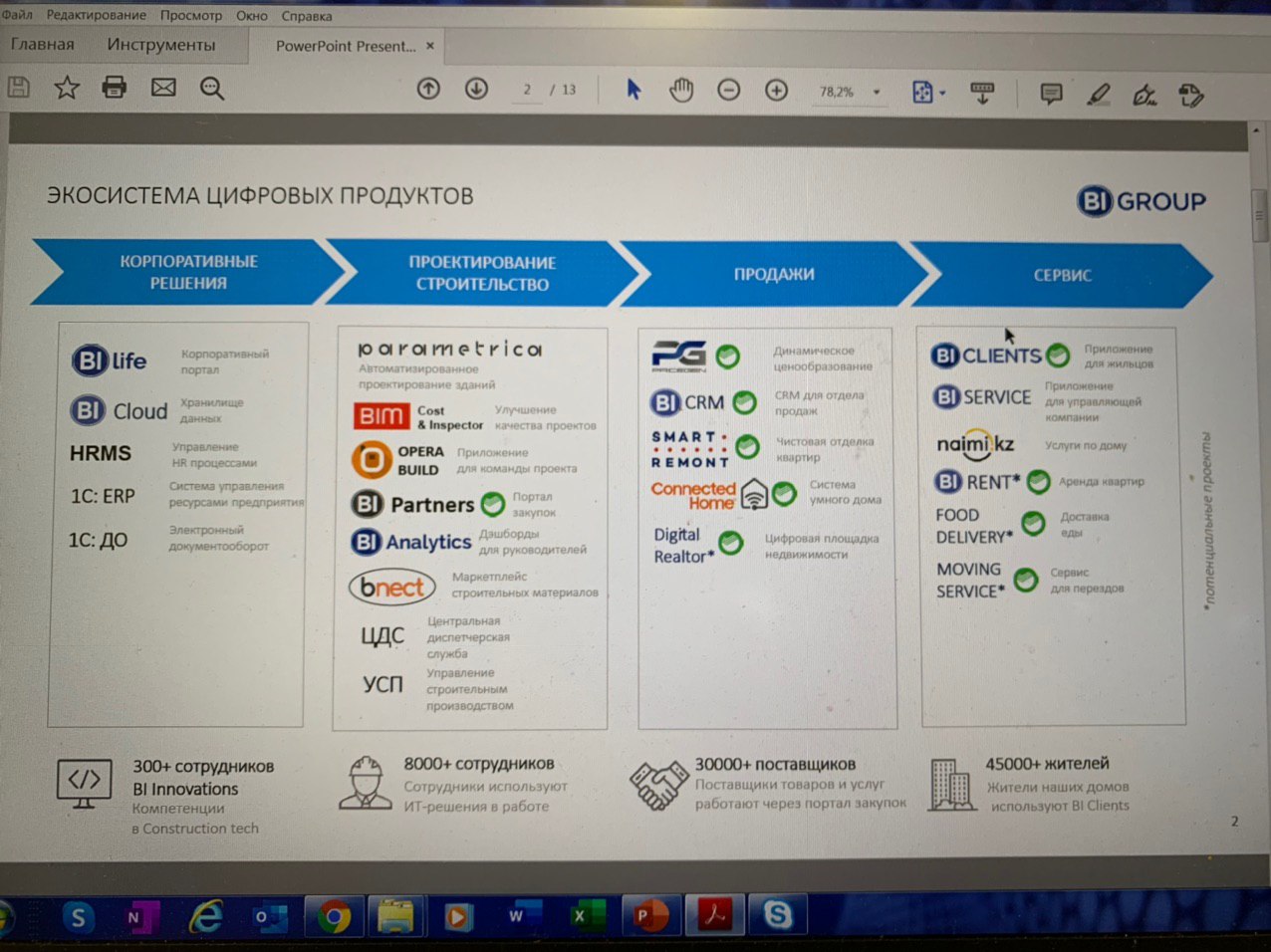Click the BI Cloud logo
Screen dimensions: 1271x952
coord(119,410)
